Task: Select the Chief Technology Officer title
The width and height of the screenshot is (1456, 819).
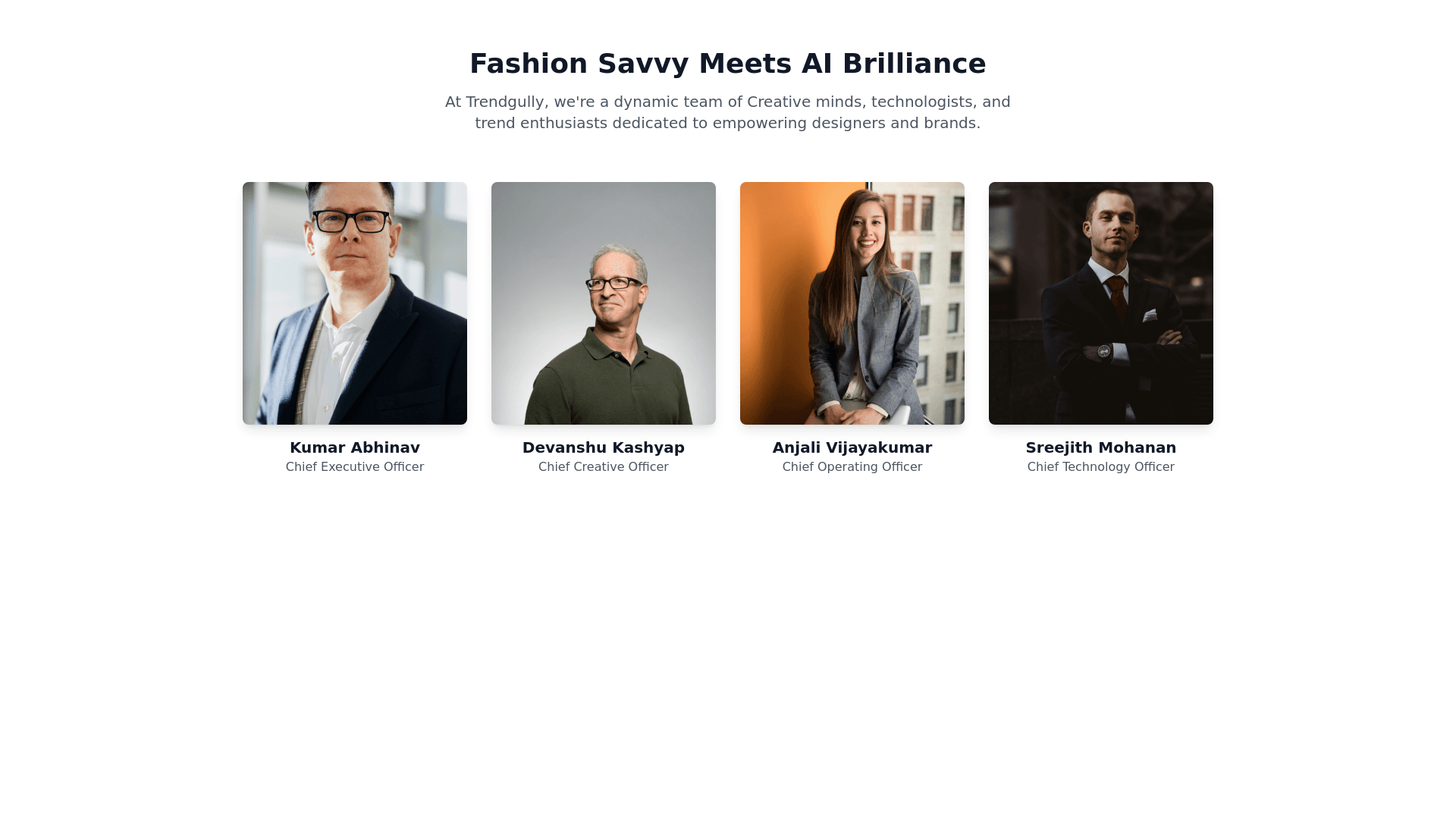Action: (x=1101, y=467)
